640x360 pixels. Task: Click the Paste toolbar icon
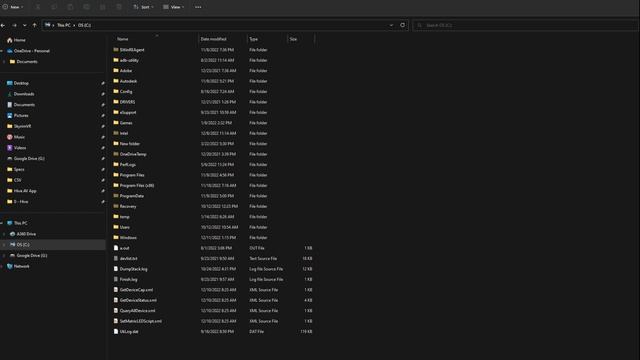click(70, 7)
